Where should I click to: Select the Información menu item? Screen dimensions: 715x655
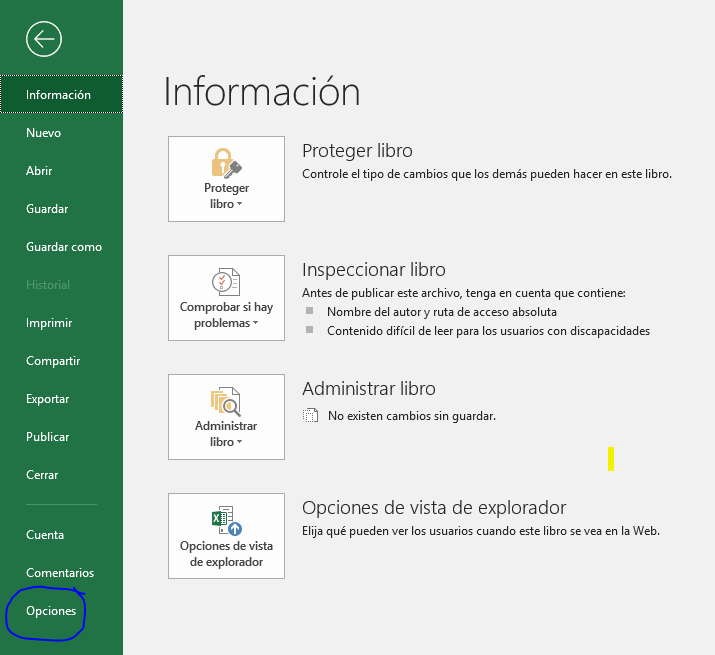coord(62,94)
